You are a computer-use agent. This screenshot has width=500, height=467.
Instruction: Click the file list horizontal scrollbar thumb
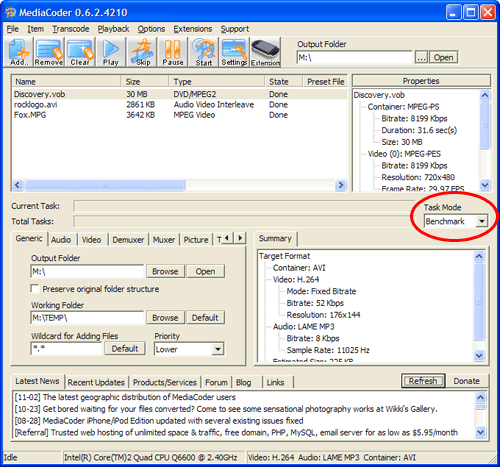pos(105,185)
